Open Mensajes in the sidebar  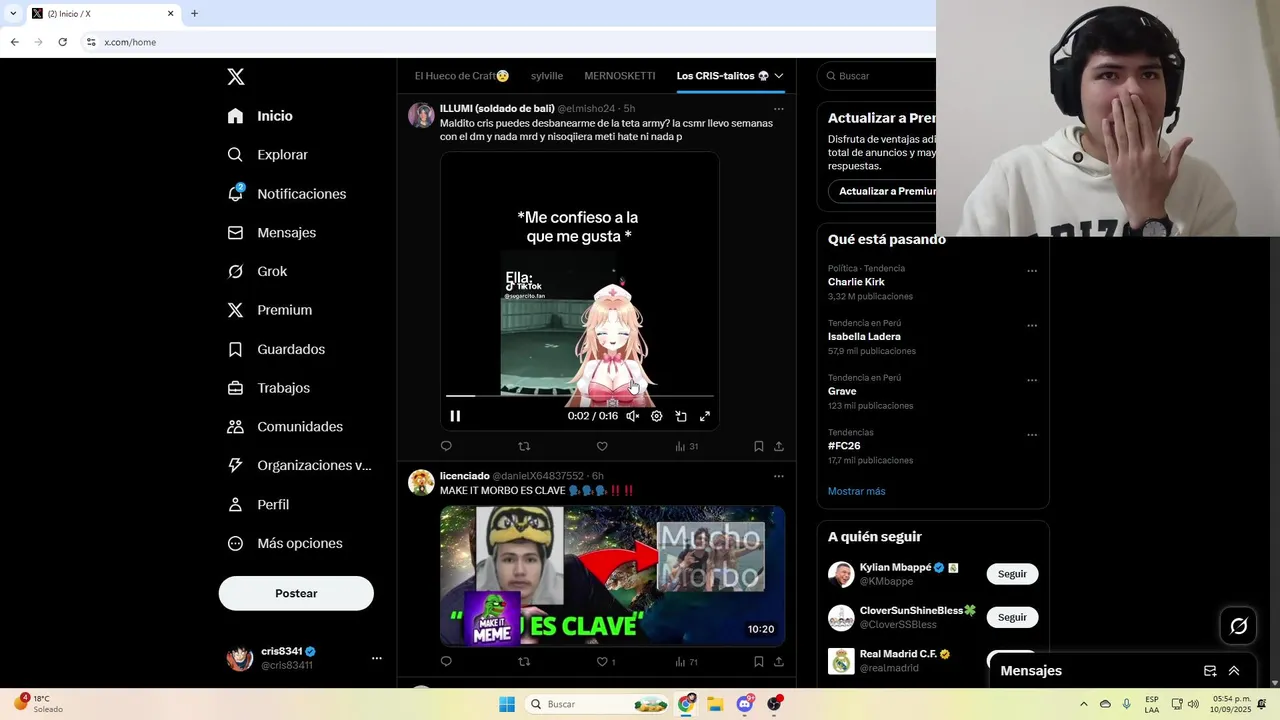point(271,232)
